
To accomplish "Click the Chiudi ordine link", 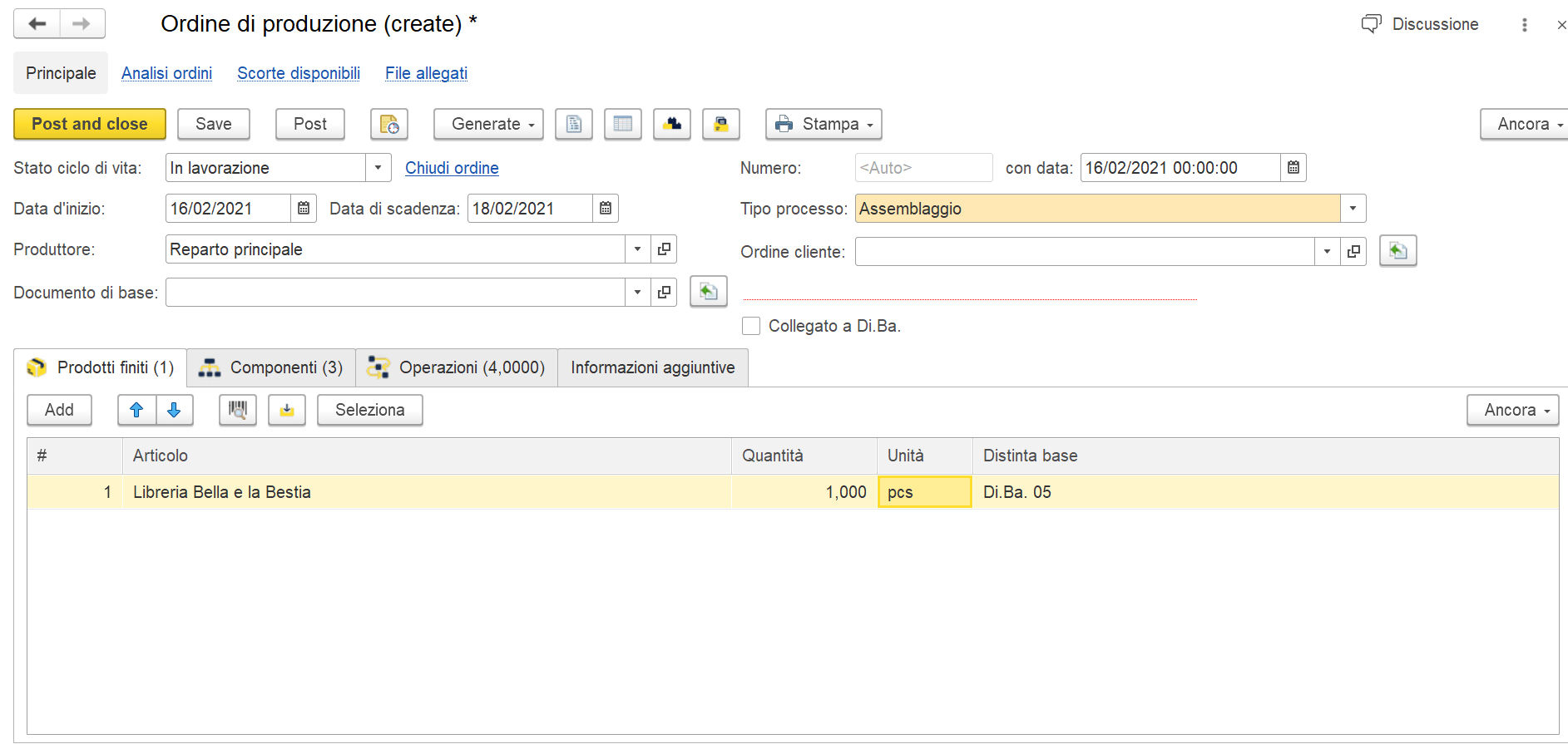I will coord(452,168).
